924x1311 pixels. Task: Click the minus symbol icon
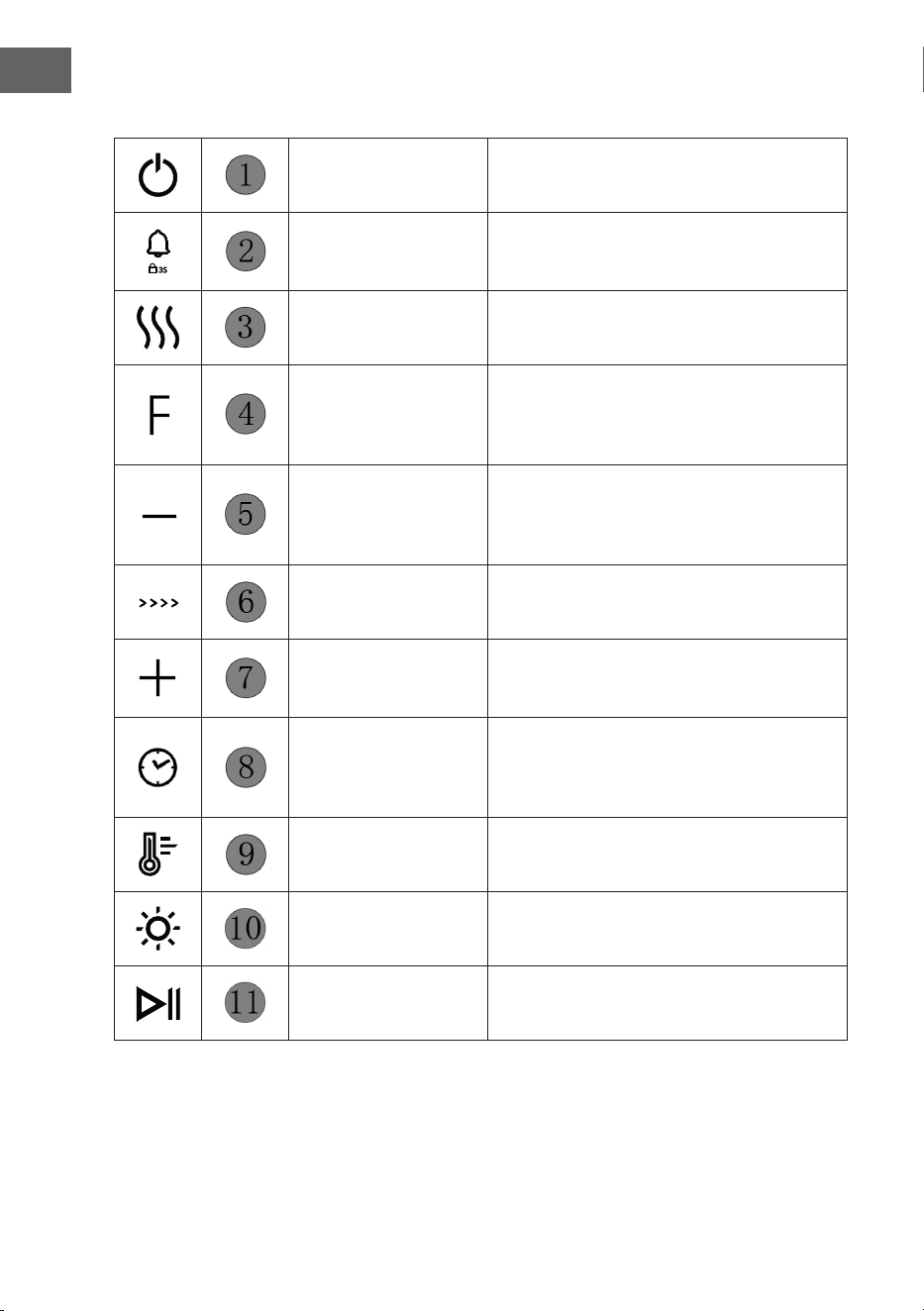tap(158, 516)
